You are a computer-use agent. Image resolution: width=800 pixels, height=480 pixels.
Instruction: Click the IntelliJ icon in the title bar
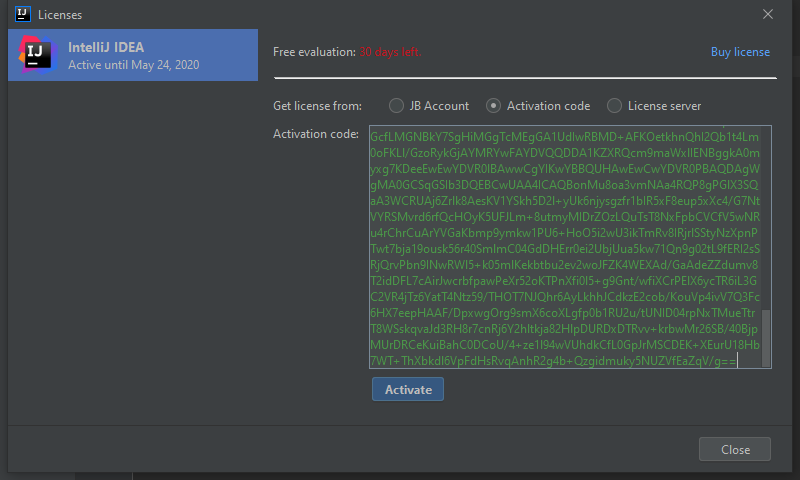coord(22,14)
